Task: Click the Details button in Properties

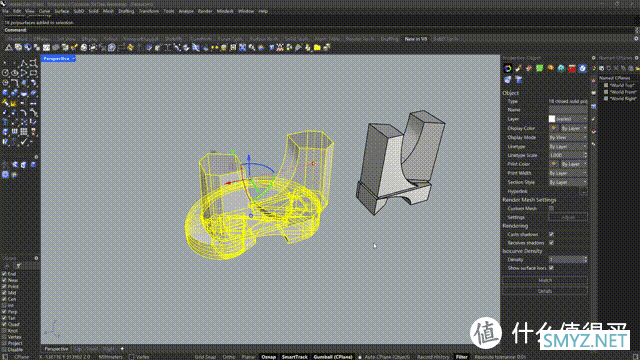Action: pyautogui.click(x=545, y=291)
